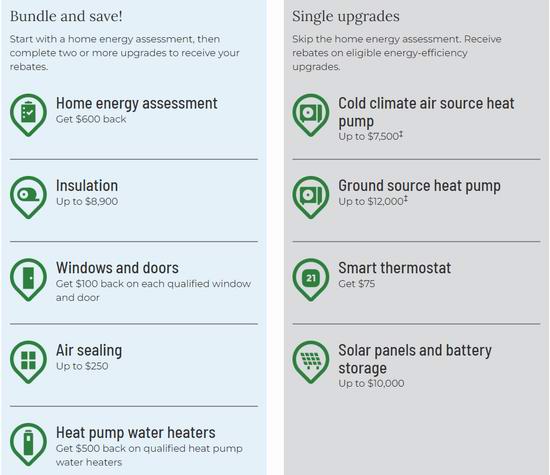Click the Bundle and save! title
Screen dimensions: 550x475
[66, 16]
